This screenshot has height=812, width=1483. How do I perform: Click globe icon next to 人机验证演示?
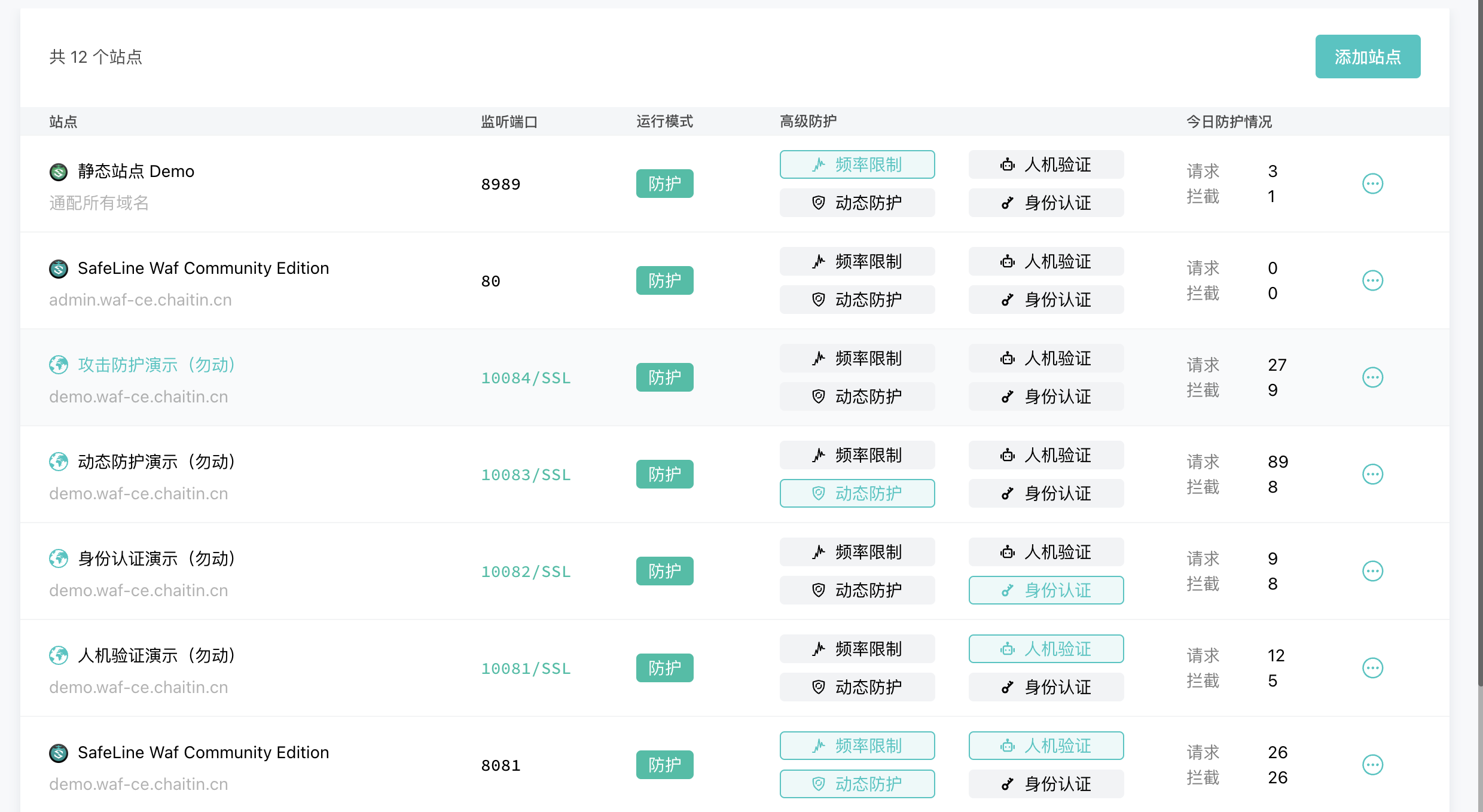click(x=59, y=655)
